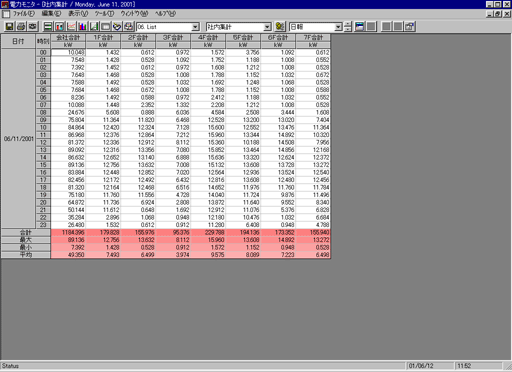This screenshot has height=372, width=512.
Task: Select the line graph view icon
Action: [71, 26]
